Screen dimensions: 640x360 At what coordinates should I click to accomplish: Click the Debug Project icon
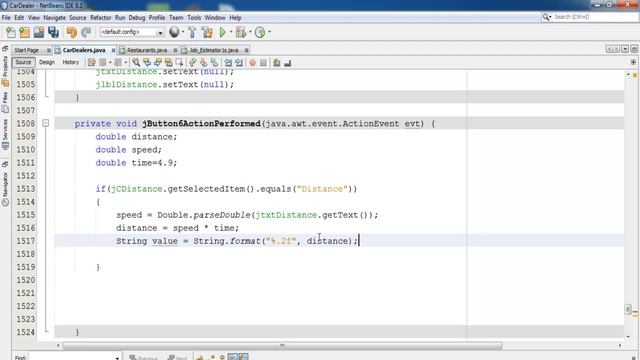tap(241, 32)
